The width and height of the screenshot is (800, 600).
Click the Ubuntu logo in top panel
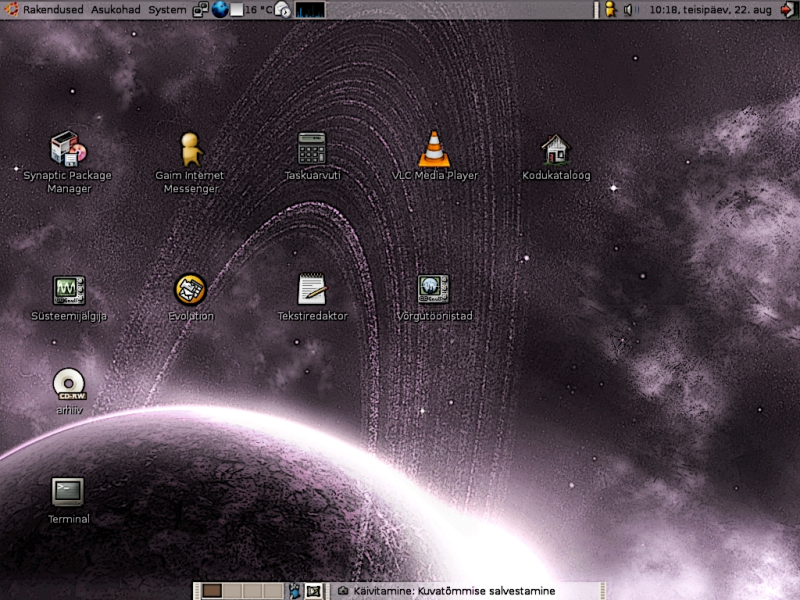point(11,9)
